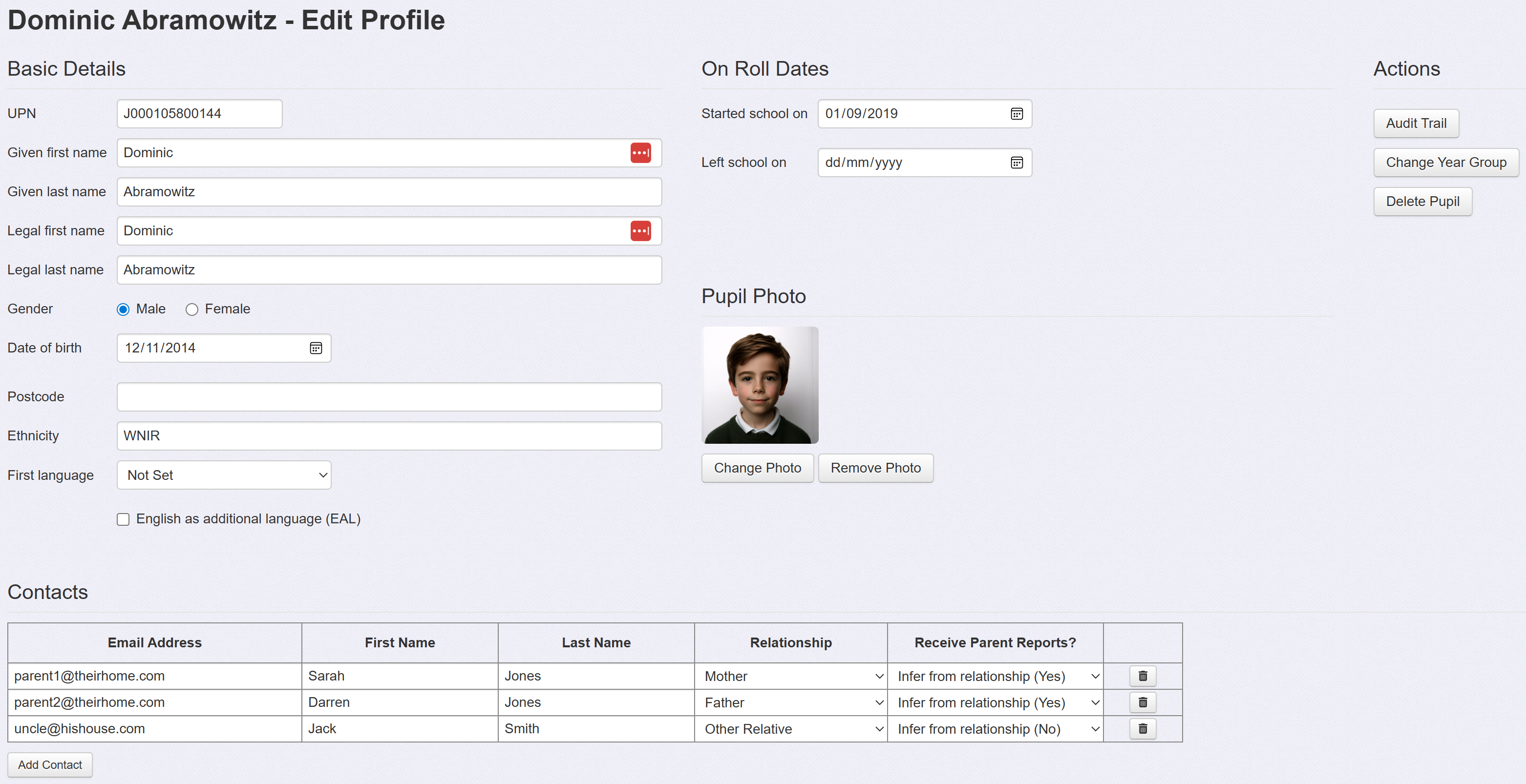Delete contact Jack Smith with trash icon

(x=1143, y=728)
